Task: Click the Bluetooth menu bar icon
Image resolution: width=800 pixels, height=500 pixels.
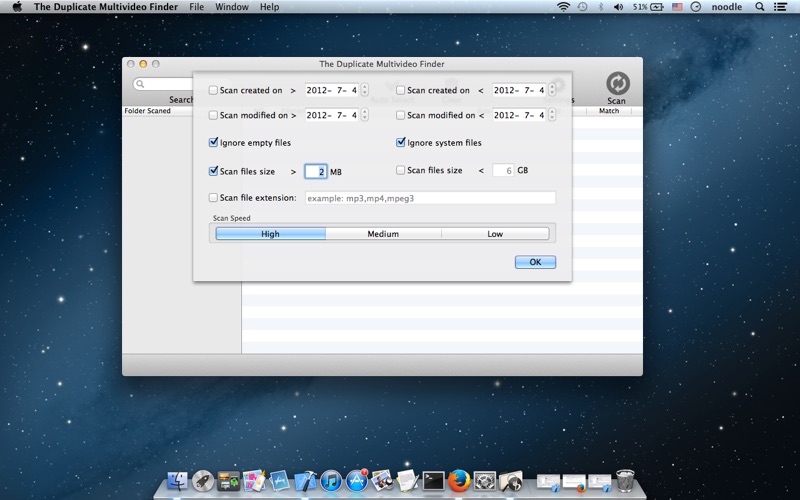Action: (601, 7)
